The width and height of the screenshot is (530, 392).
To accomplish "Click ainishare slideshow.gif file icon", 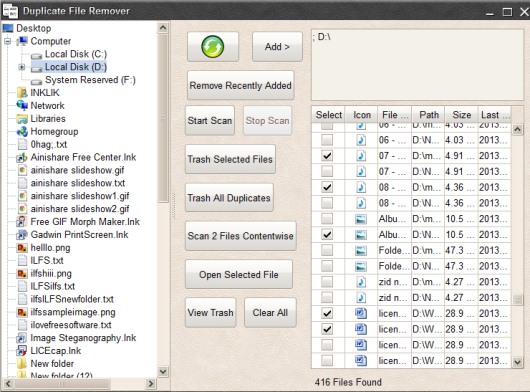I will pyautogui.click(x=22, y=170).
